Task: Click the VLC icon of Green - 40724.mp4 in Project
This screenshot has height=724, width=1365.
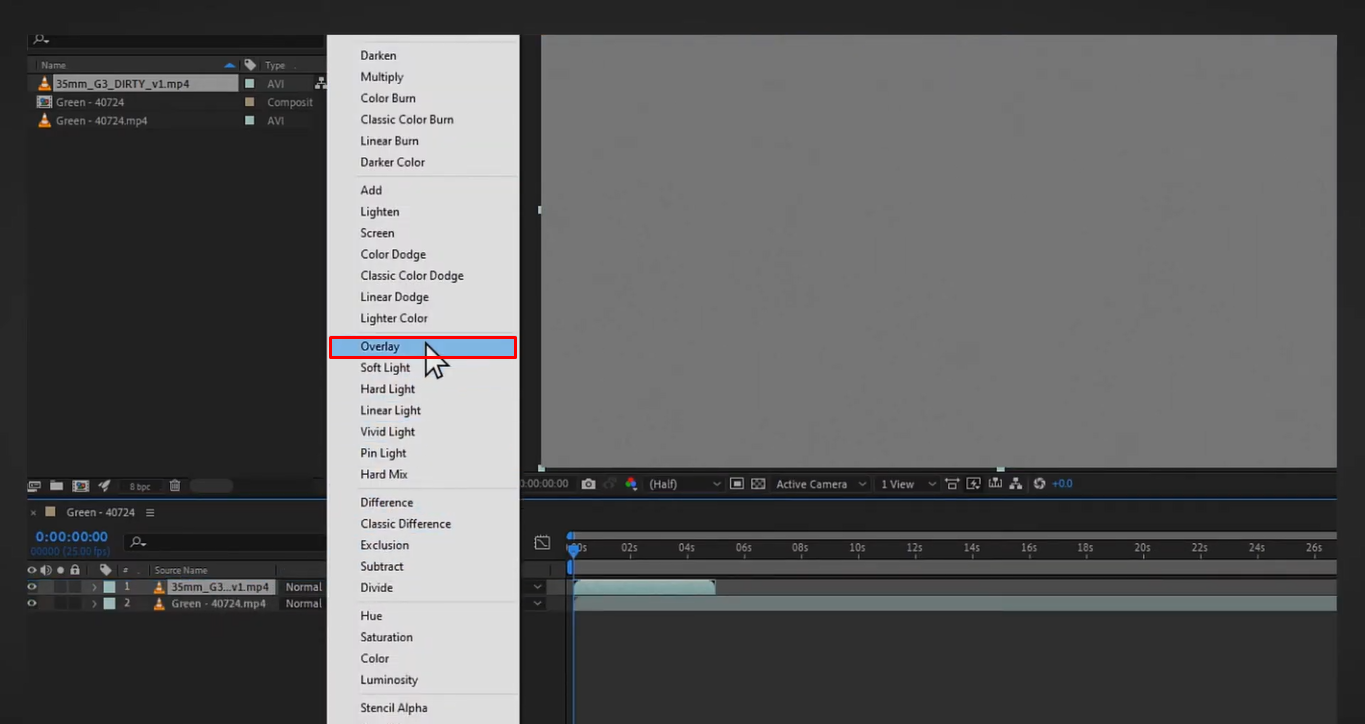Action: point(44,120)
